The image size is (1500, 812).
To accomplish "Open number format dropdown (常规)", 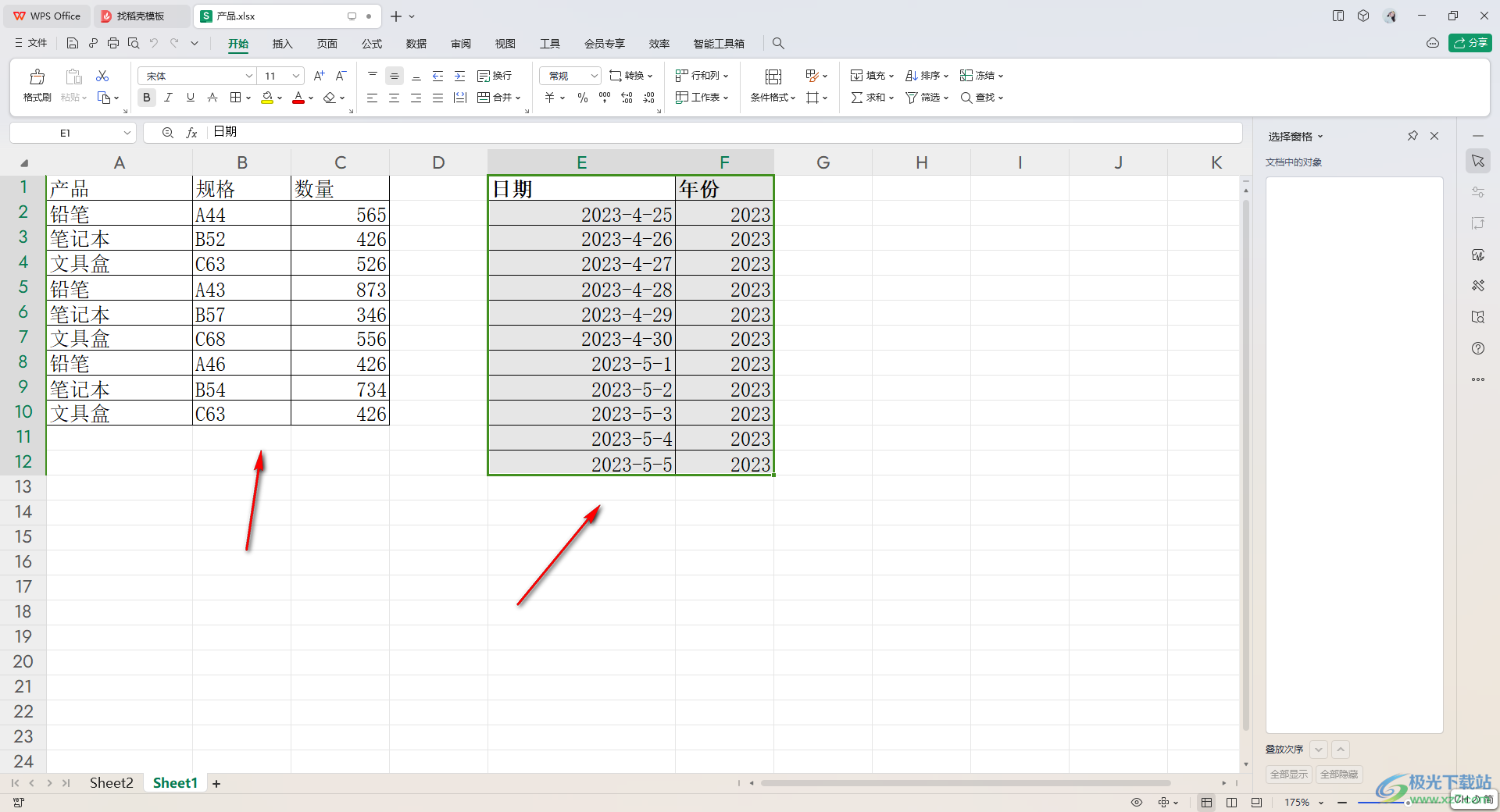I will click(594, 76).
